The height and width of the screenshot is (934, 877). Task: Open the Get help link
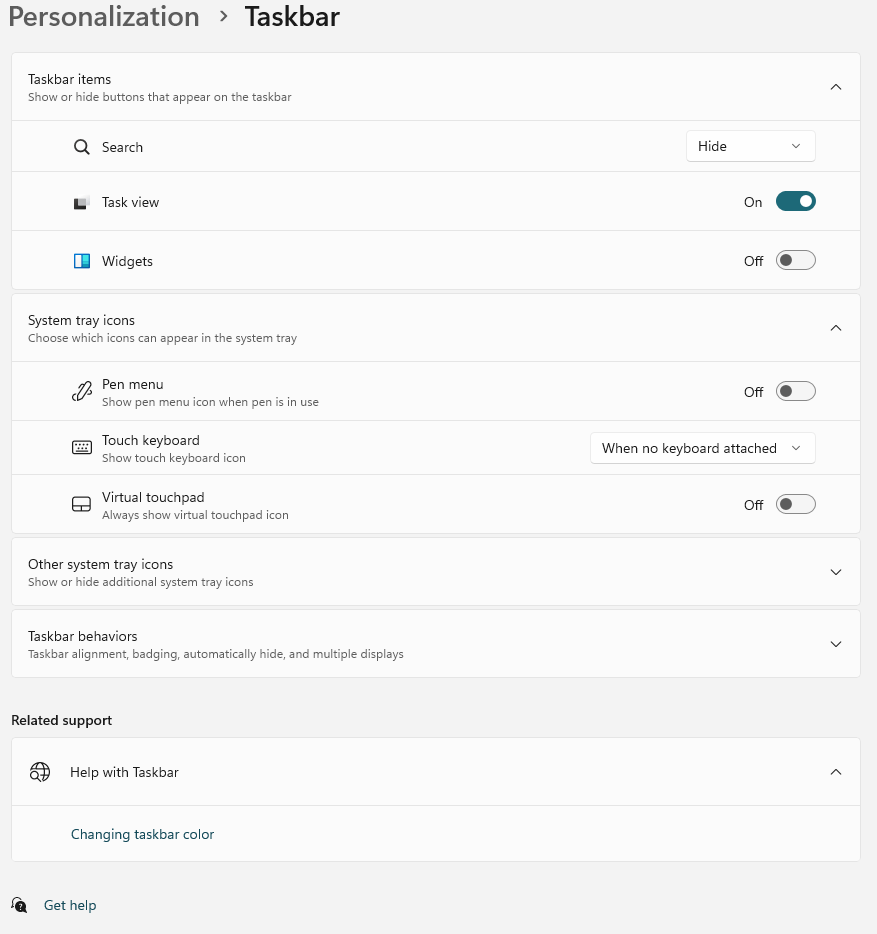pyautogui.click(x=70, y=905)
